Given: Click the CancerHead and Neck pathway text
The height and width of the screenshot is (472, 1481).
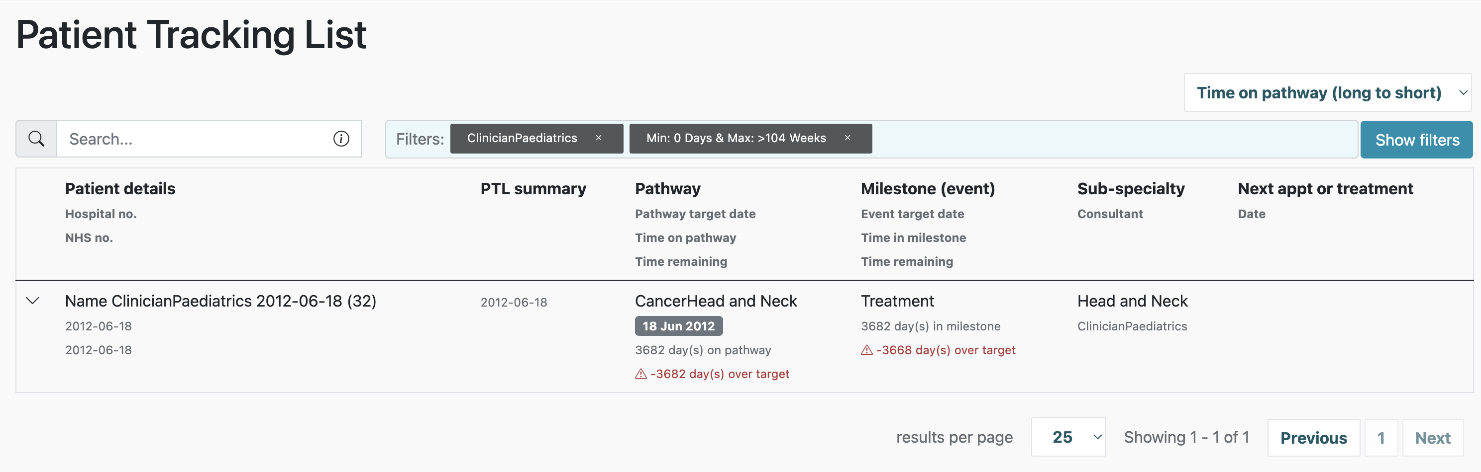Looking at the screenshot, I should [x=716, y=301].
